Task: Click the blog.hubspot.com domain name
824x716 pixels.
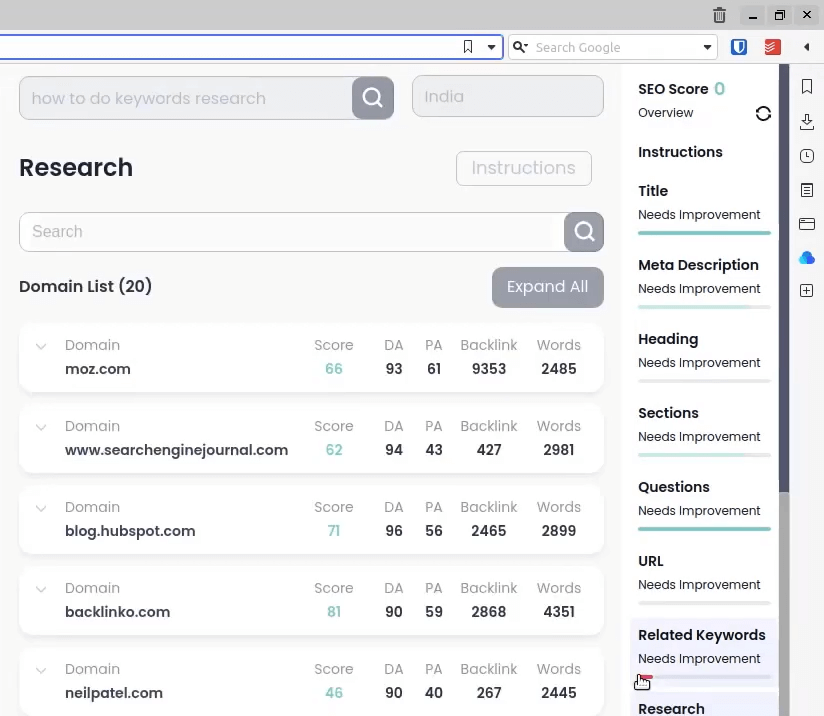Action: tap(130, 531)
